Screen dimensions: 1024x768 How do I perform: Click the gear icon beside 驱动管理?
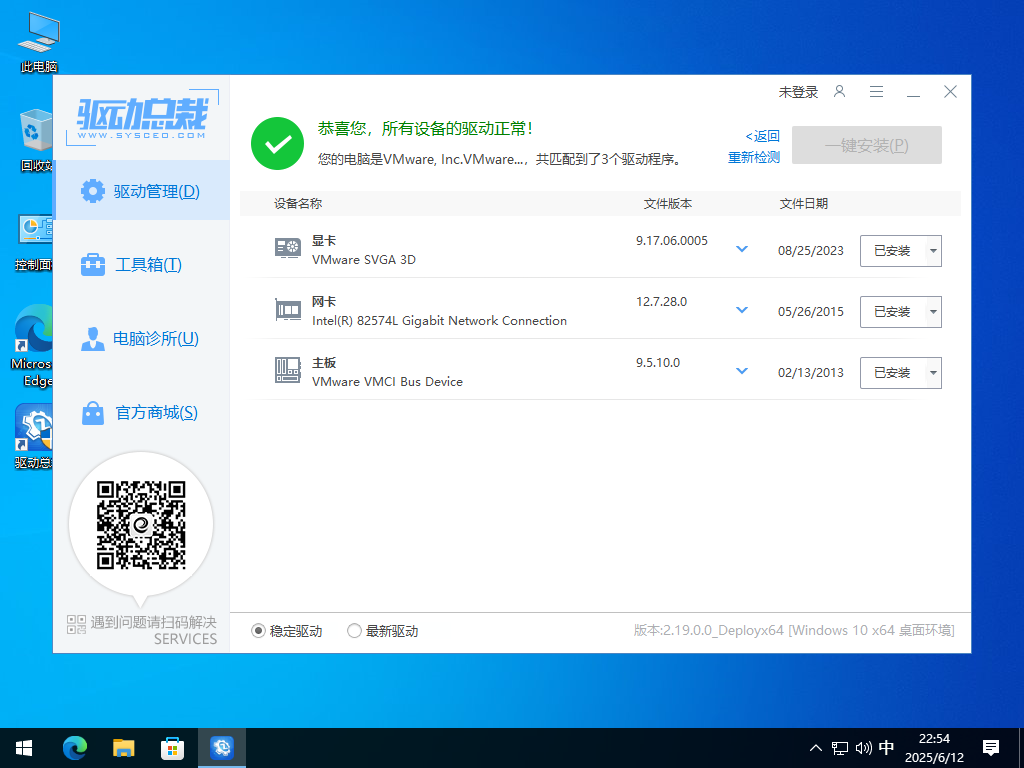point(92,191)
